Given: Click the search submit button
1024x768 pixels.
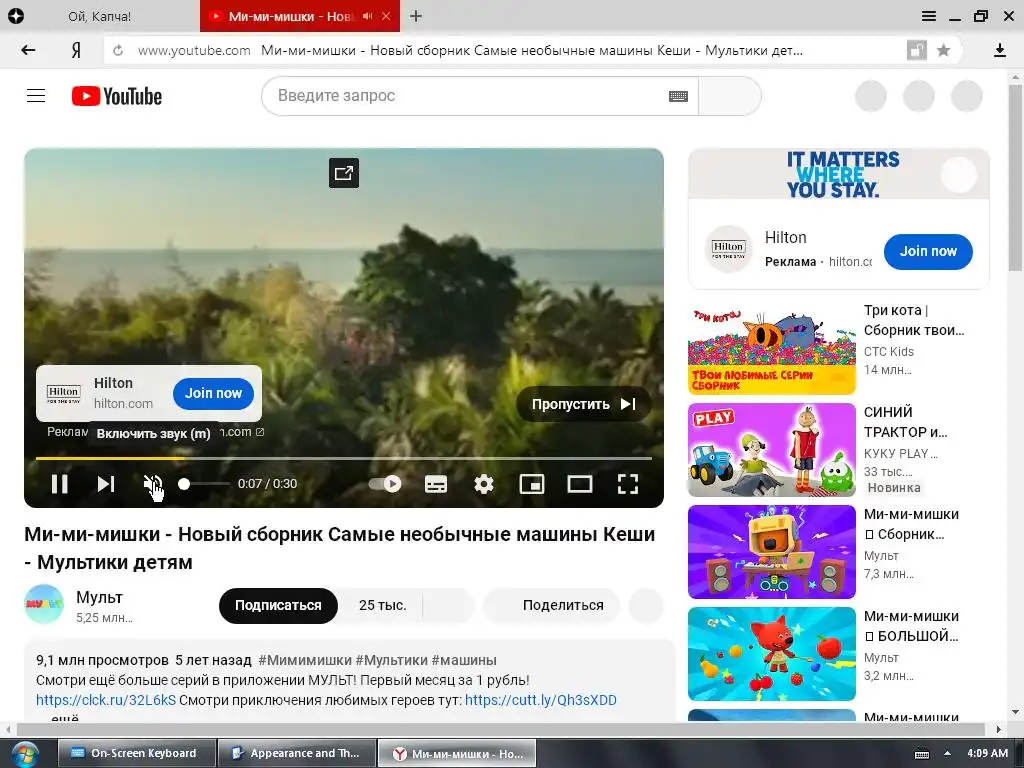Looking at the screenshot, I should tap(729, 96).
